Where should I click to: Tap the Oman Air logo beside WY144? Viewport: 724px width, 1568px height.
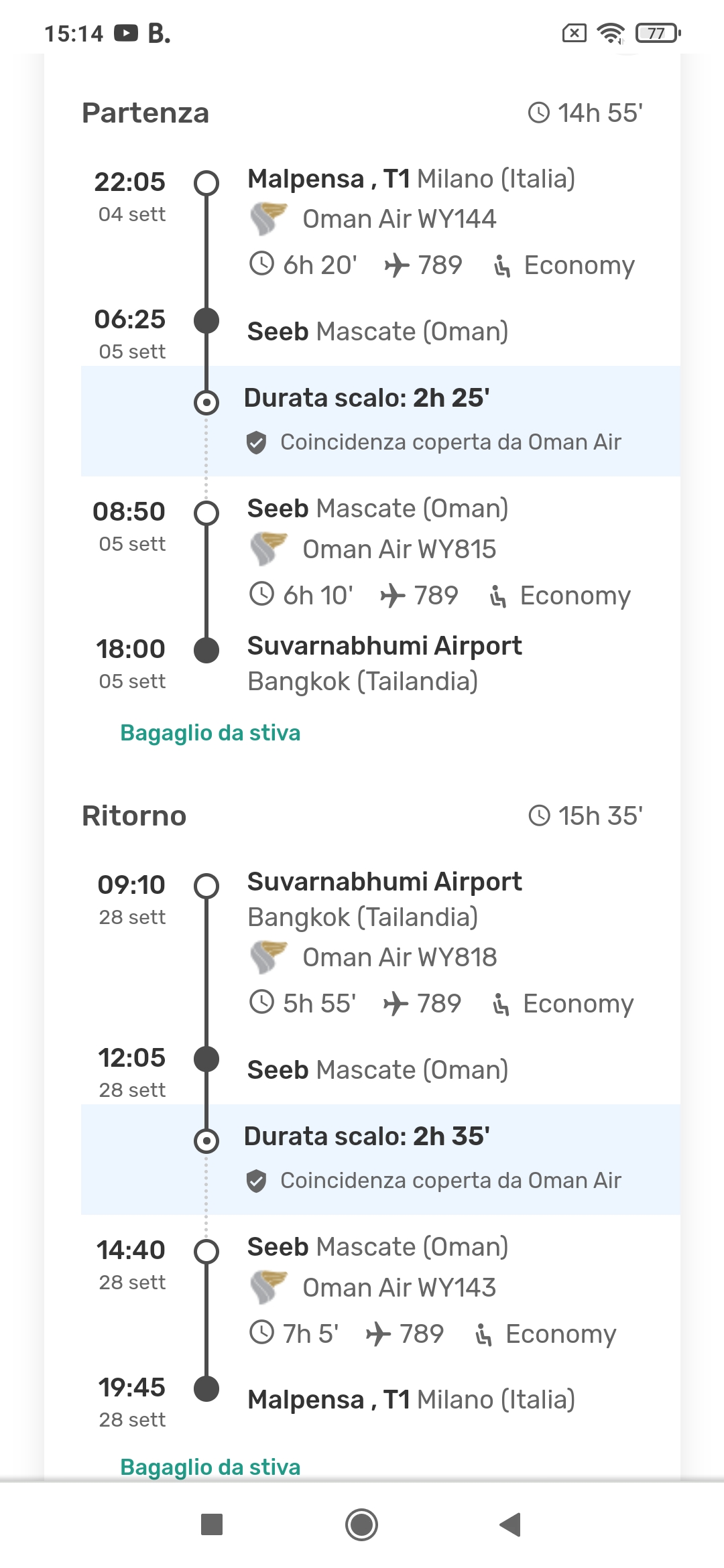pos(268,218)
